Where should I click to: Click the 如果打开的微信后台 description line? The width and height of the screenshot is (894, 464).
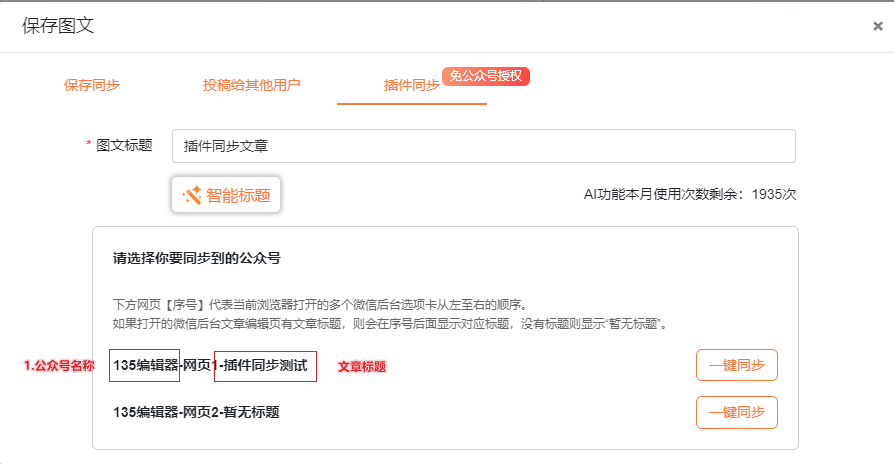[389, 324]
